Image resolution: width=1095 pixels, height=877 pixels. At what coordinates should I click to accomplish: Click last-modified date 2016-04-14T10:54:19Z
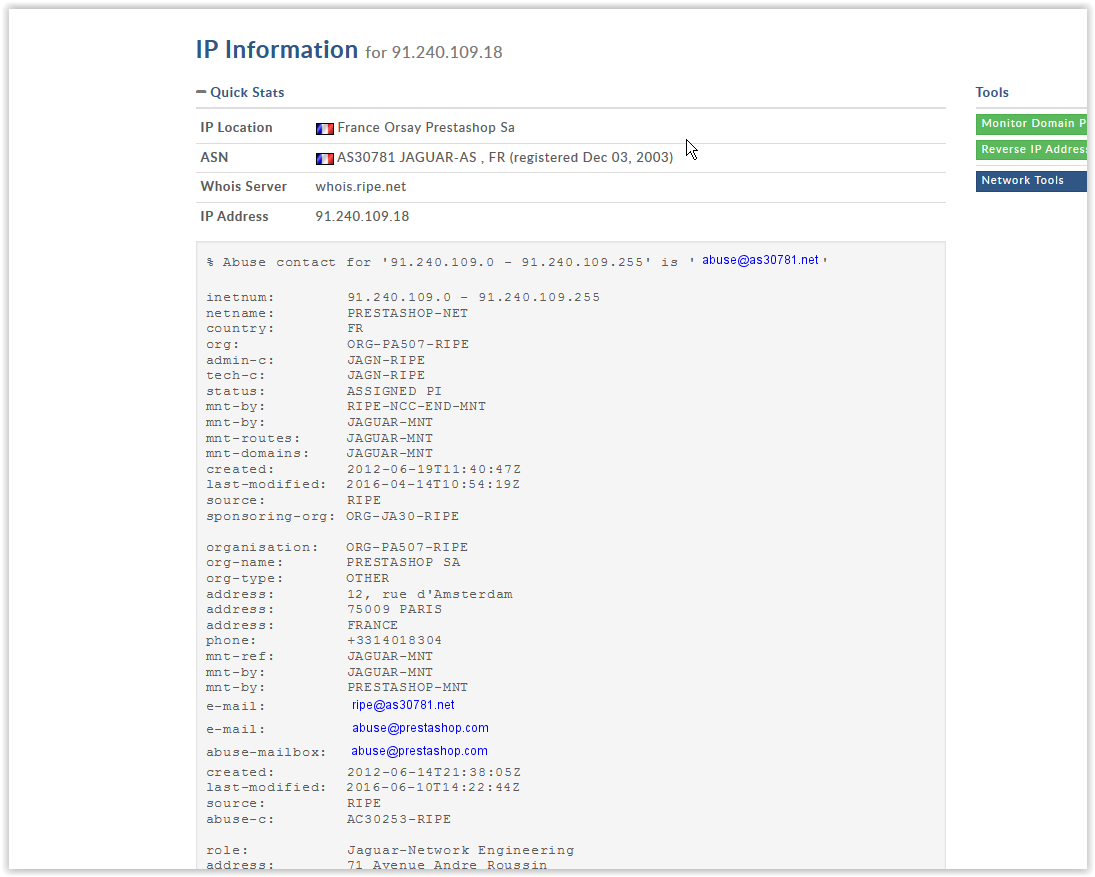pyautogui.click(x=433, y=484)
